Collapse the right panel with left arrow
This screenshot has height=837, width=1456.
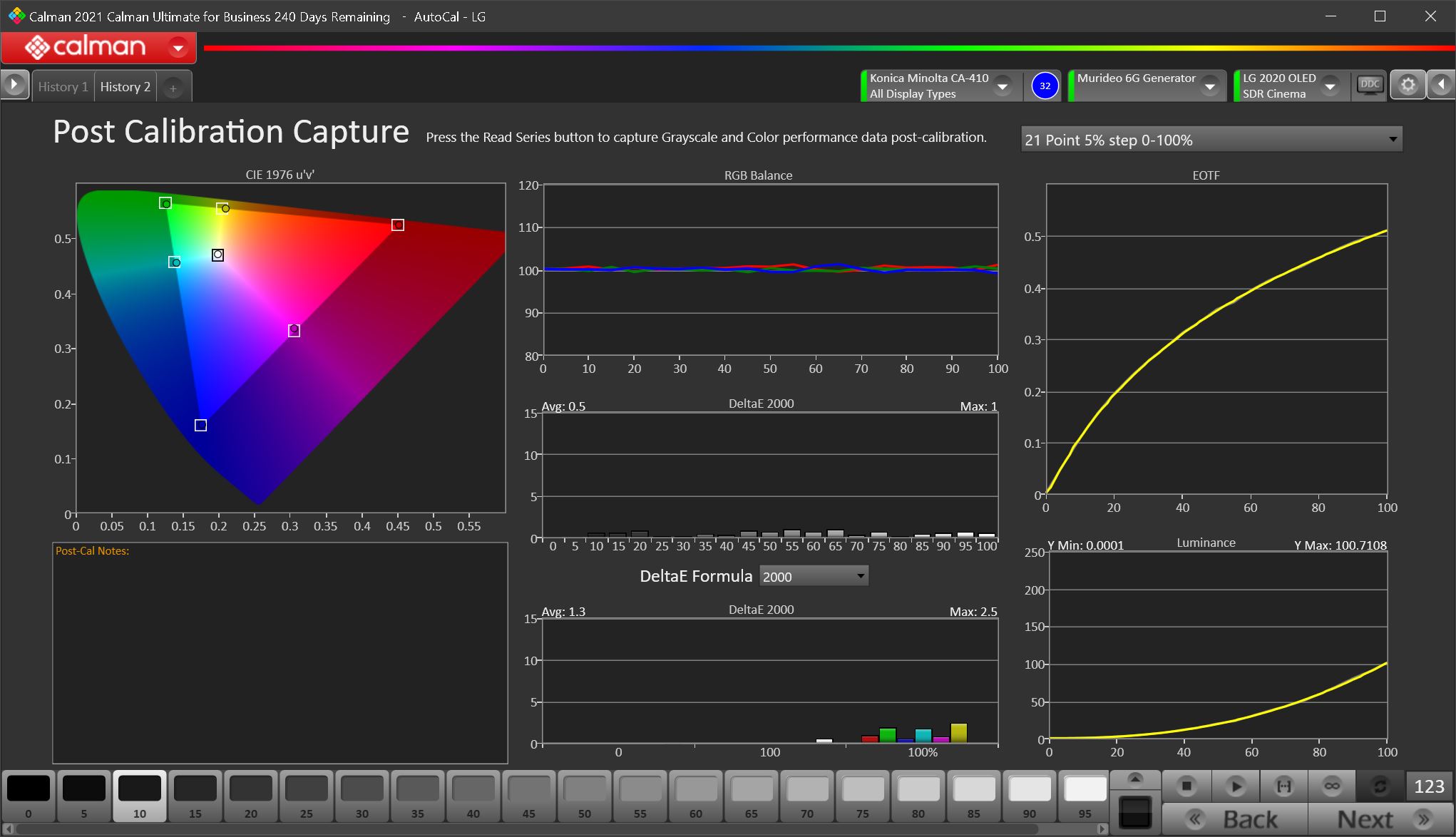click(1442, 86)
